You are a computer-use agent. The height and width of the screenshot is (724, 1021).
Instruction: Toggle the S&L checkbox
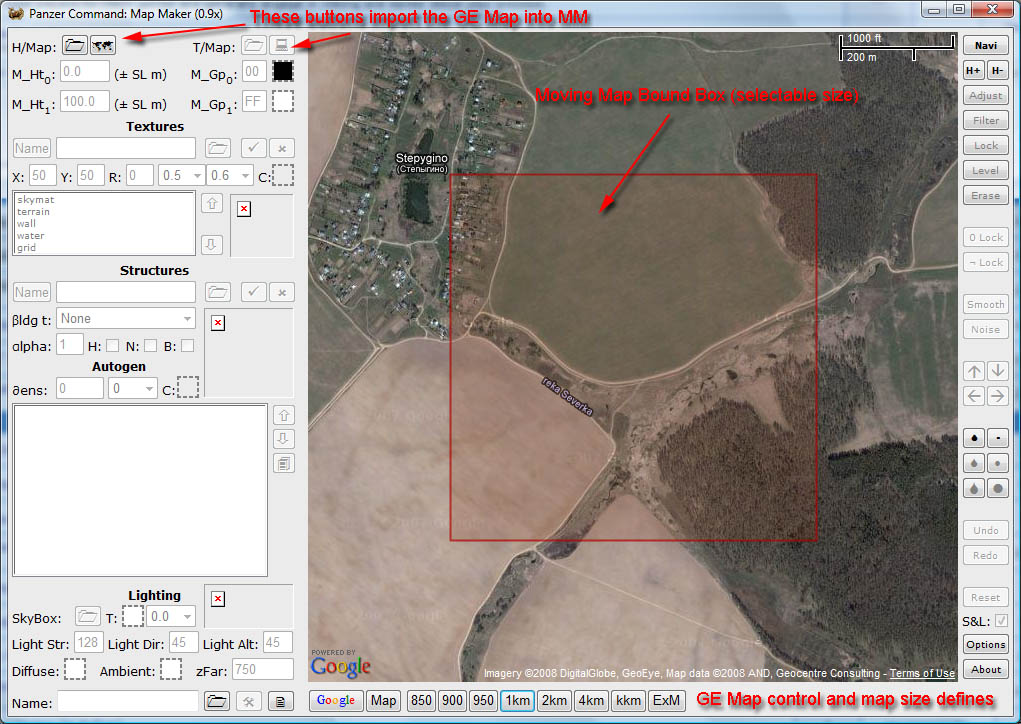pyautogui.click(x=1000, y=621)
